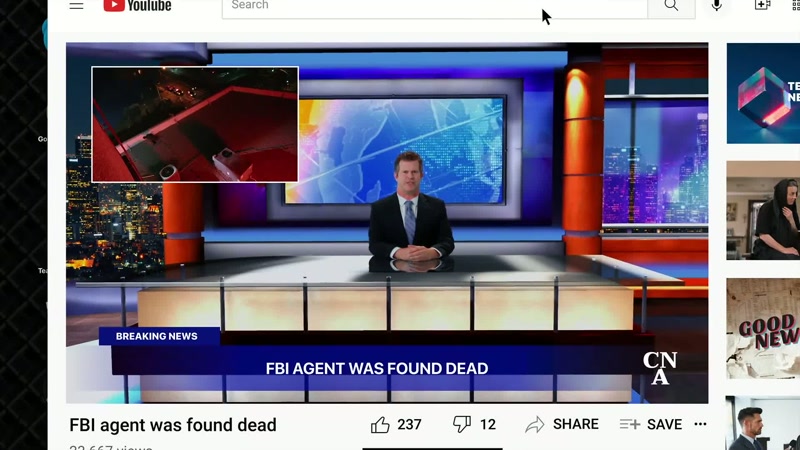Open the create video camera icon
The width and height of the screenshot is (800, 450).
762,5
